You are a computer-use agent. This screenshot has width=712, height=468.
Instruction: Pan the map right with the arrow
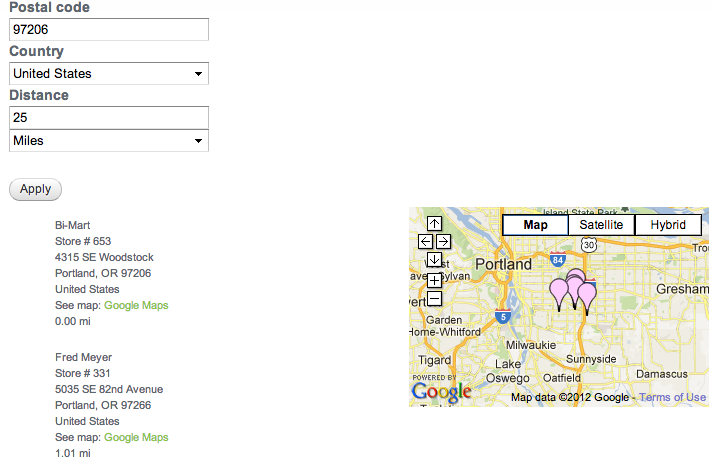443,242
